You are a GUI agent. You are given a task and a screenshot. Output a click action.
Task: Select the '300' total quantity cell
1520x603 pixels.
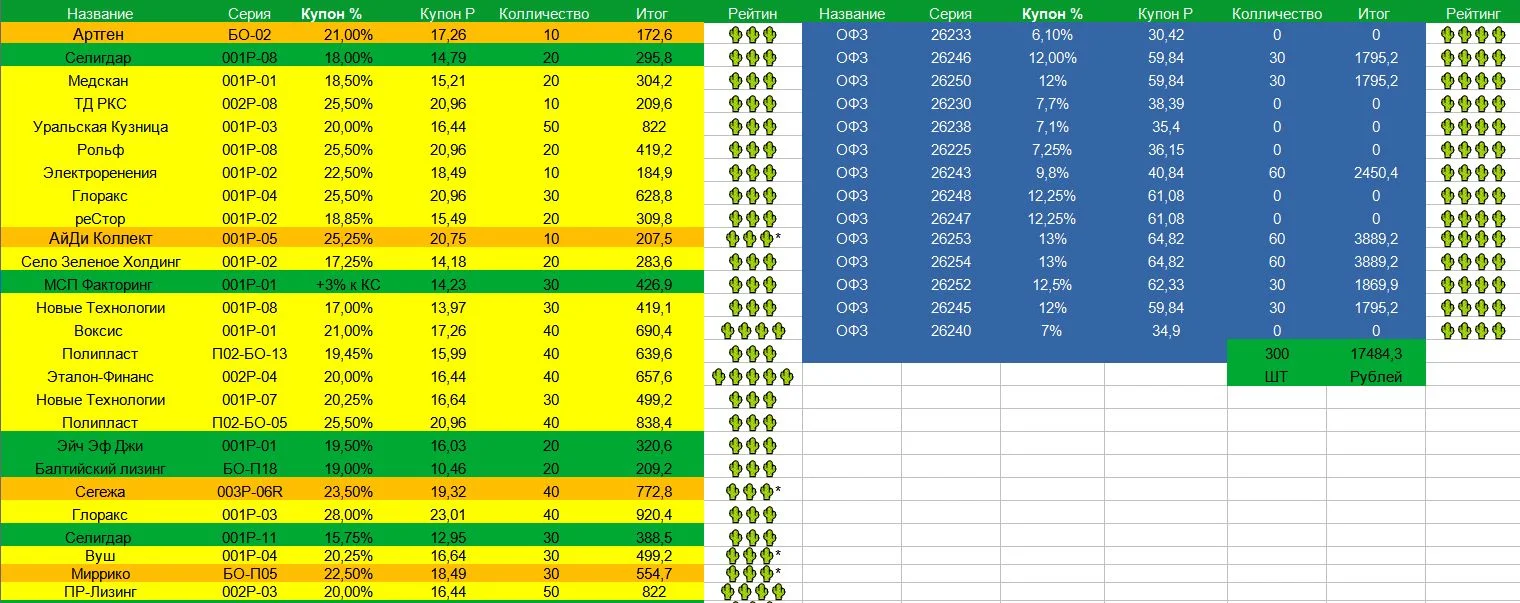pyautogui.click(x=1277, y=354)
